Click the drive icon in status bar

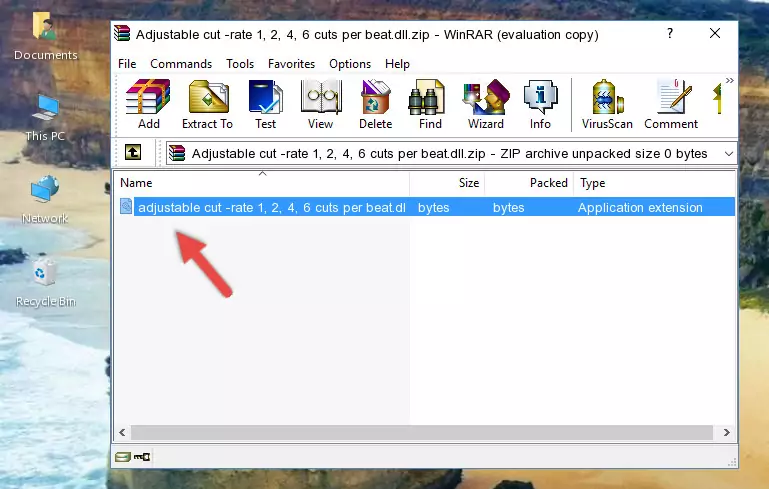click(x=123, y=457)
